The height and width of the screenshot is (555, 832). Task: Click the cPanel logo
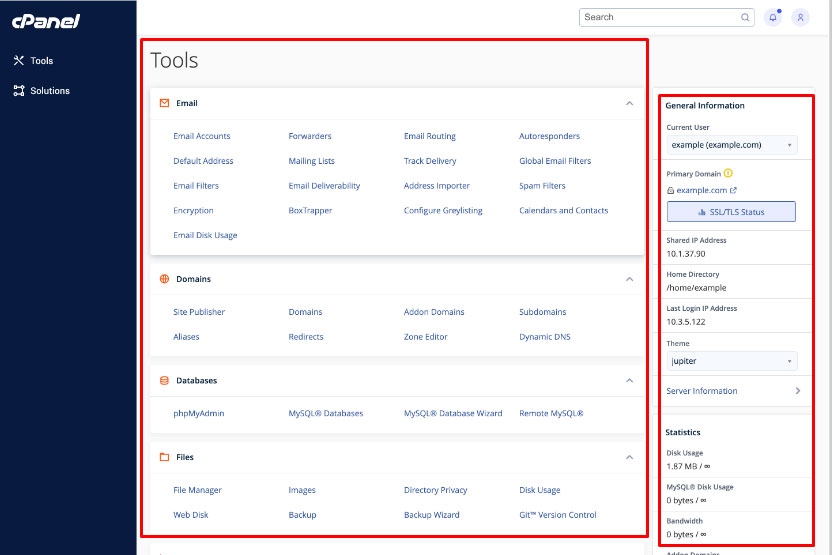coord(46,21)
